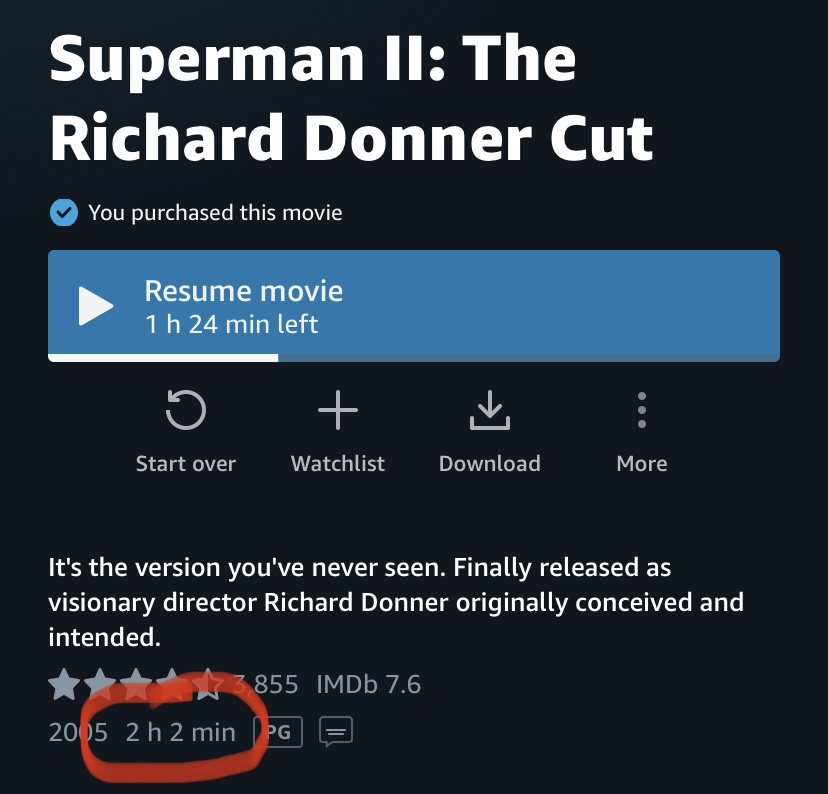Tap the plus icon for Watchlist

coord(337,410)
